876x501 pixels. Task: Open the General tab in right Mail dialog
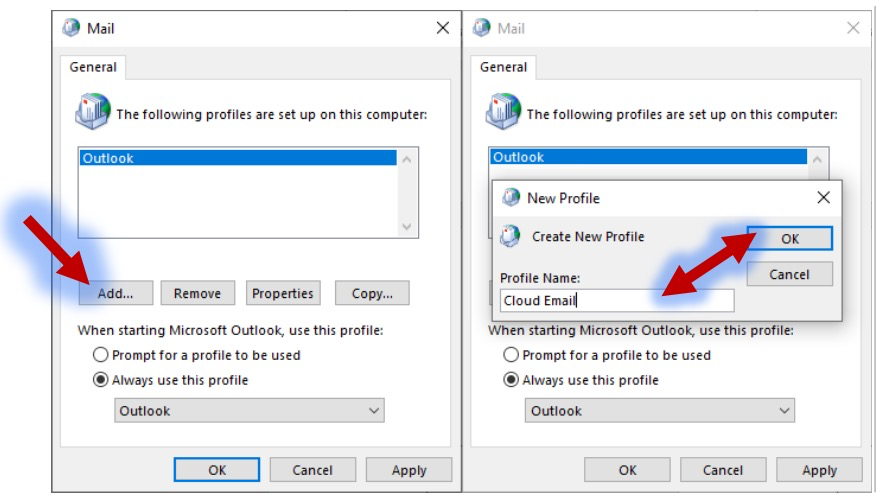(503, 67)
